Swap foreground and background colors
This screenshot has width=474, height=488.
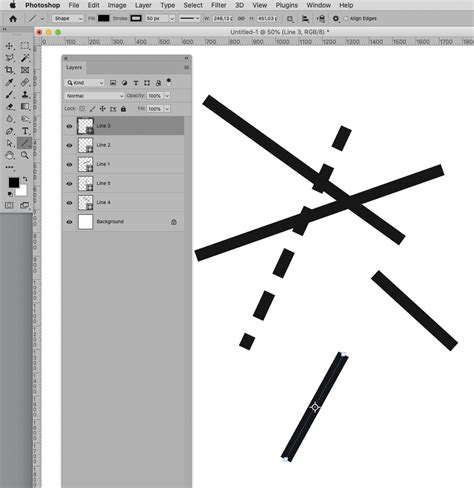point(25,179)
